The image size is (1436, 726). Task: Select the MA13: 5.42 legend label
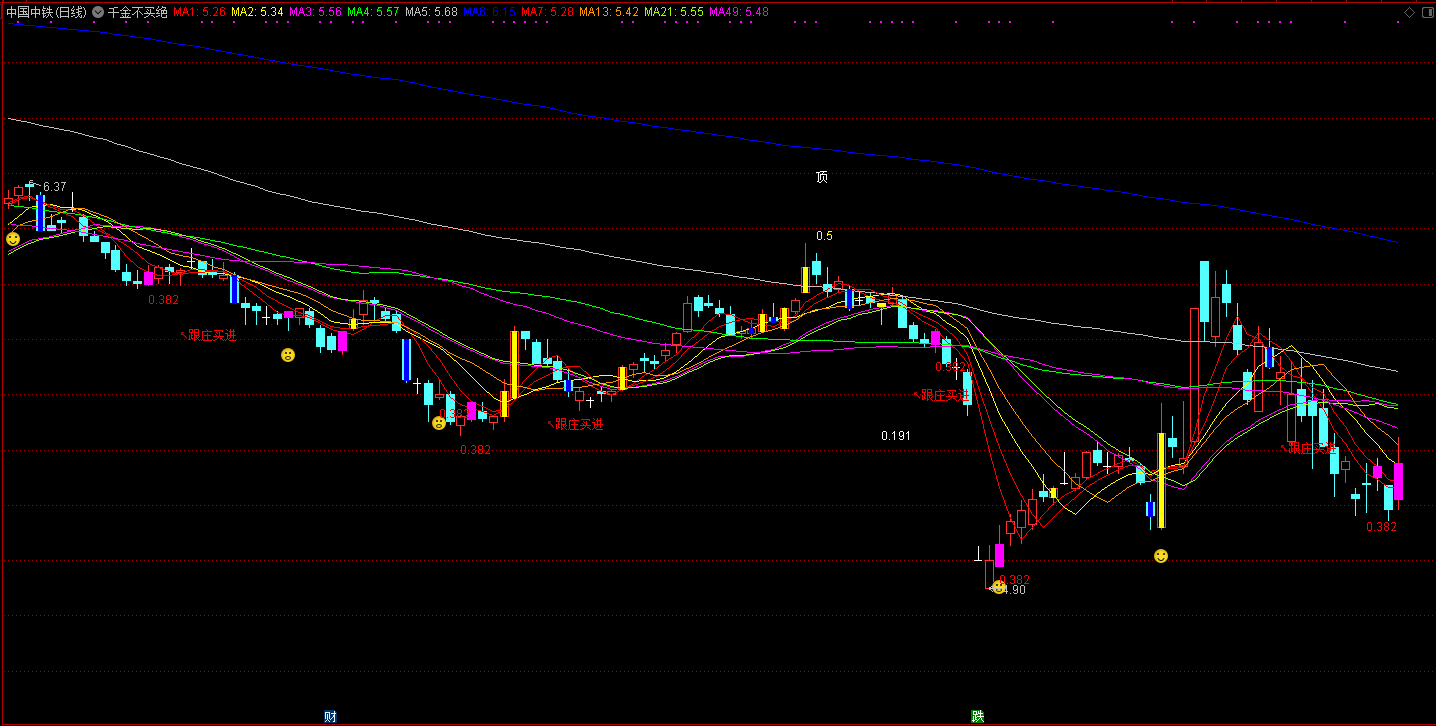[x=609, y=12]
